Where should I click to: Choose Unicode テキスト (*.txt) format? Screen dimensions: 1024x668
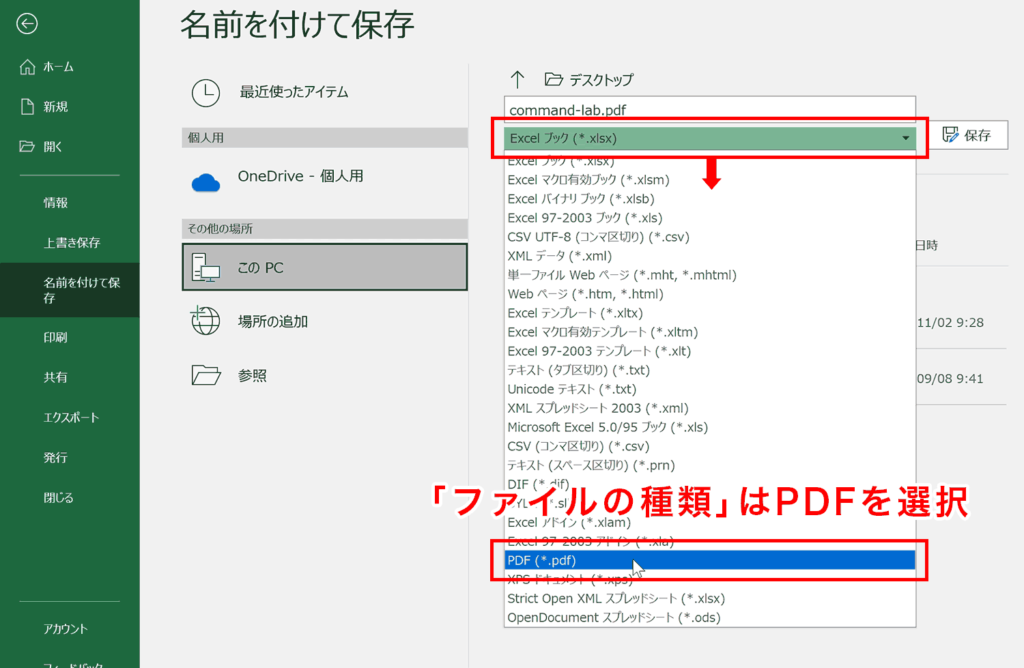click(710, 389)
